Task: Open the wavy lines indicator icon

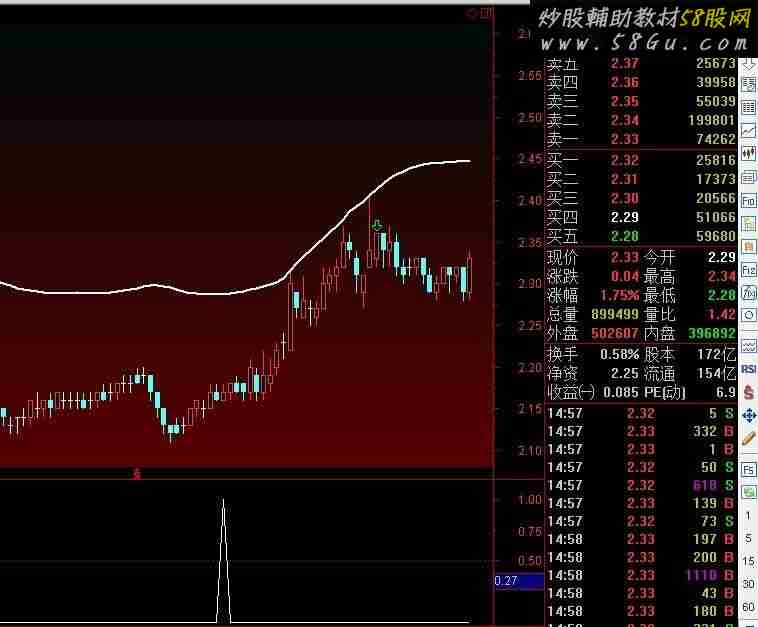Action: [x=749, y=346]
